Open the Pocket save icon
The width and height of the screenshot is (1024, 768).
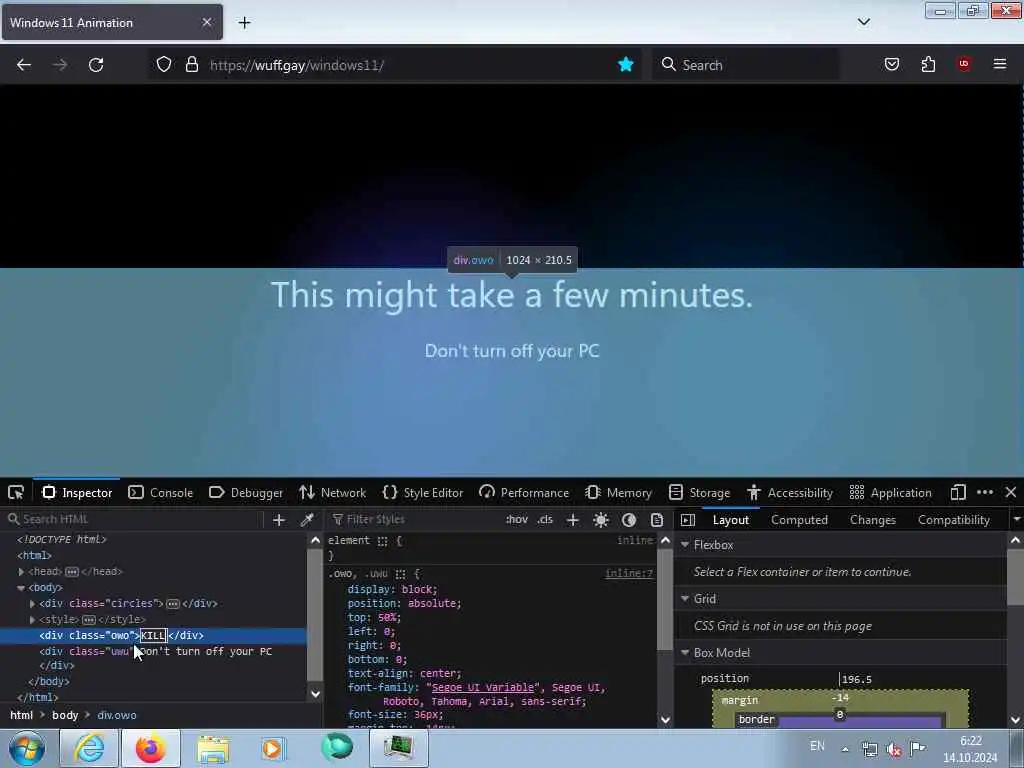coord(891,64)
